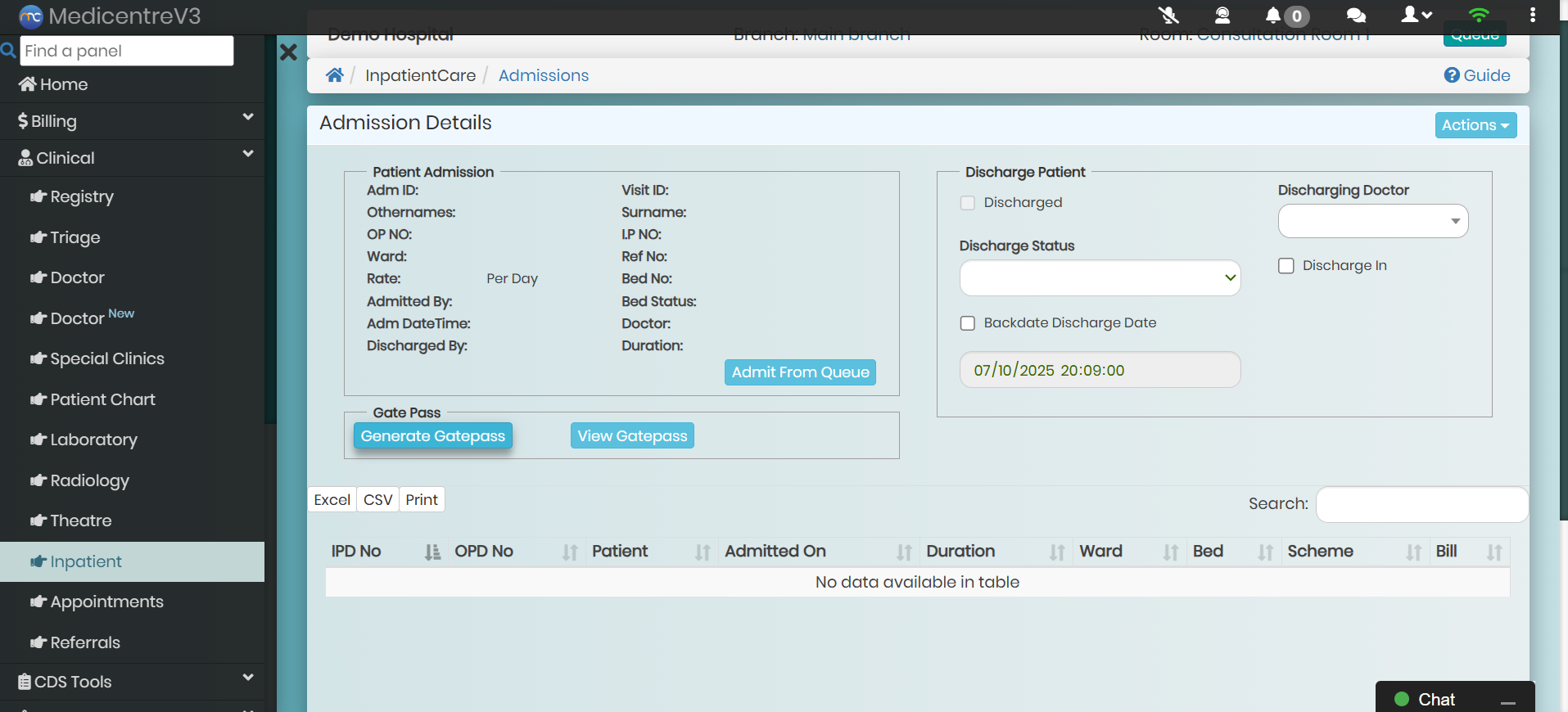The height and width of the screenshot is (712, 1568).
Task: Click the Generate Gatepass button
Action: tap(432, 436)
